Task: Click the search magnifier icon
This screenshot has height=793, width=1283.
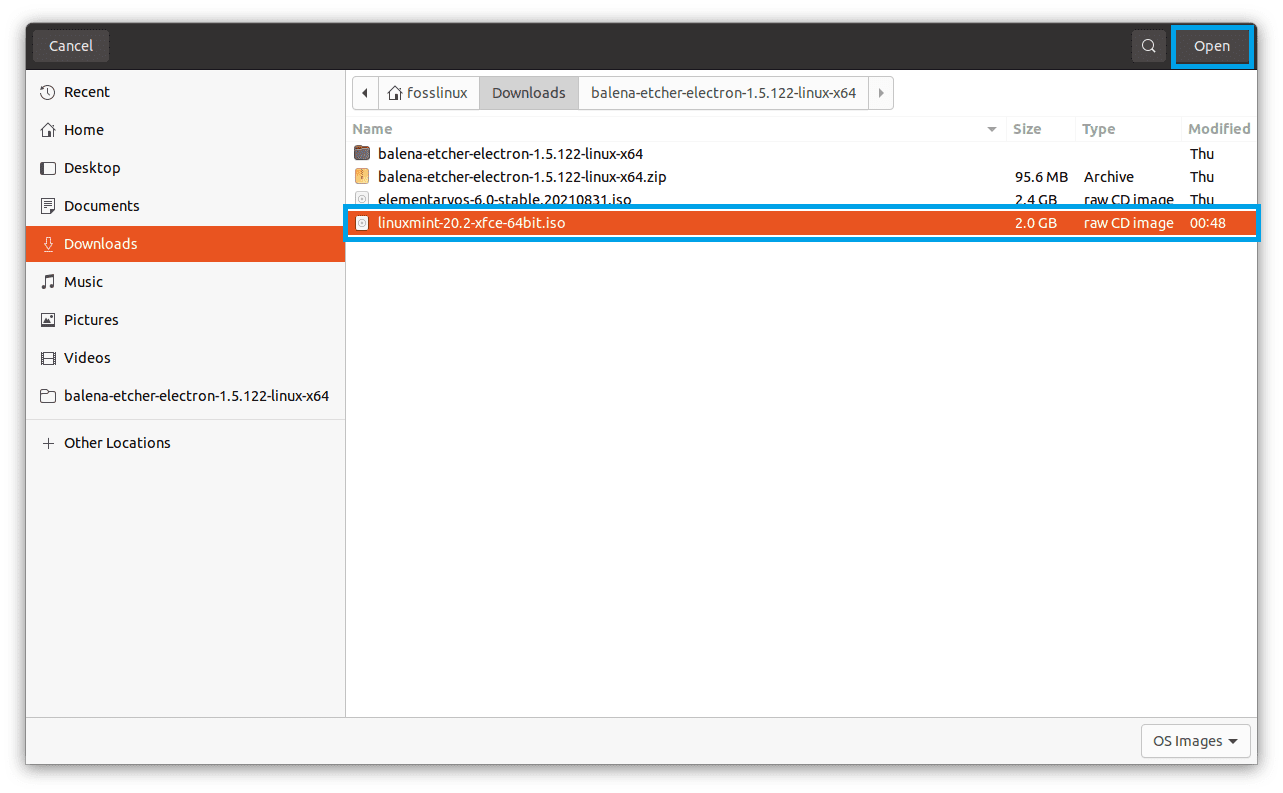Action: click(x=1149, y=46)
